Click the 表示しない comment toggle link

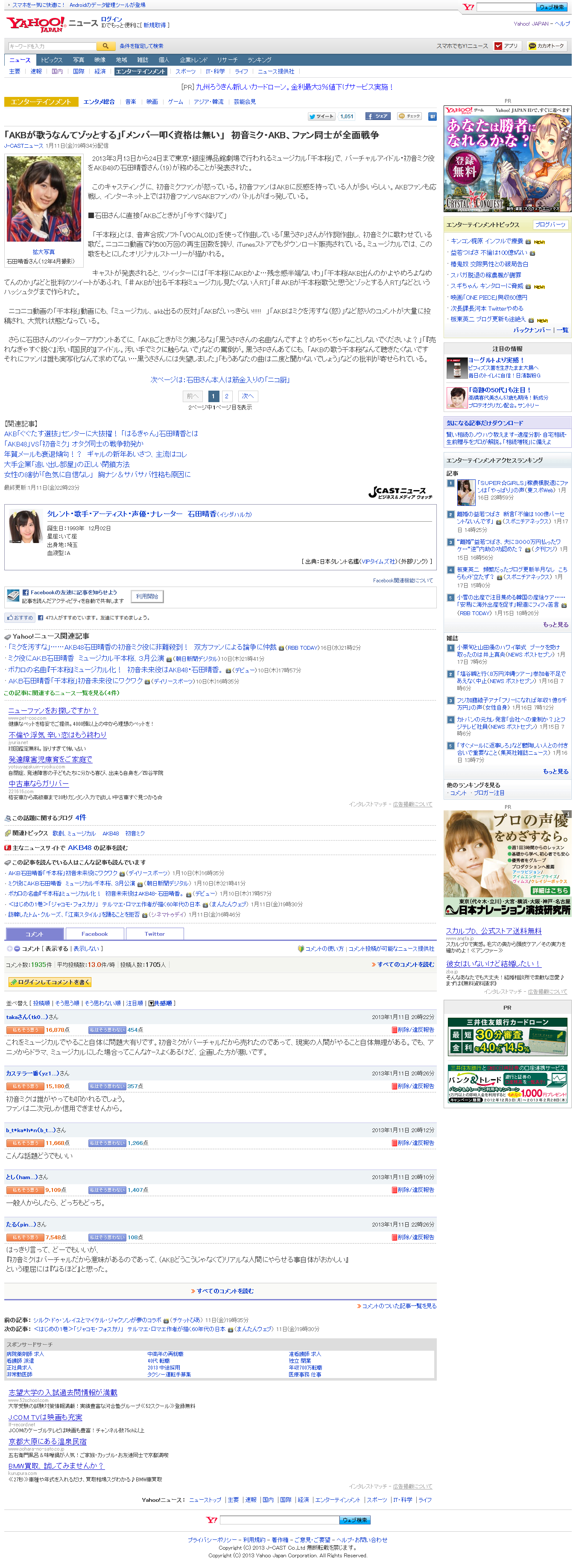[86, 948]
